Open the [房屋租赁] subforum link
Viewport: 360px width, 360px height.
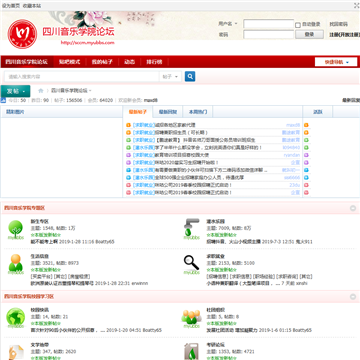79,277
